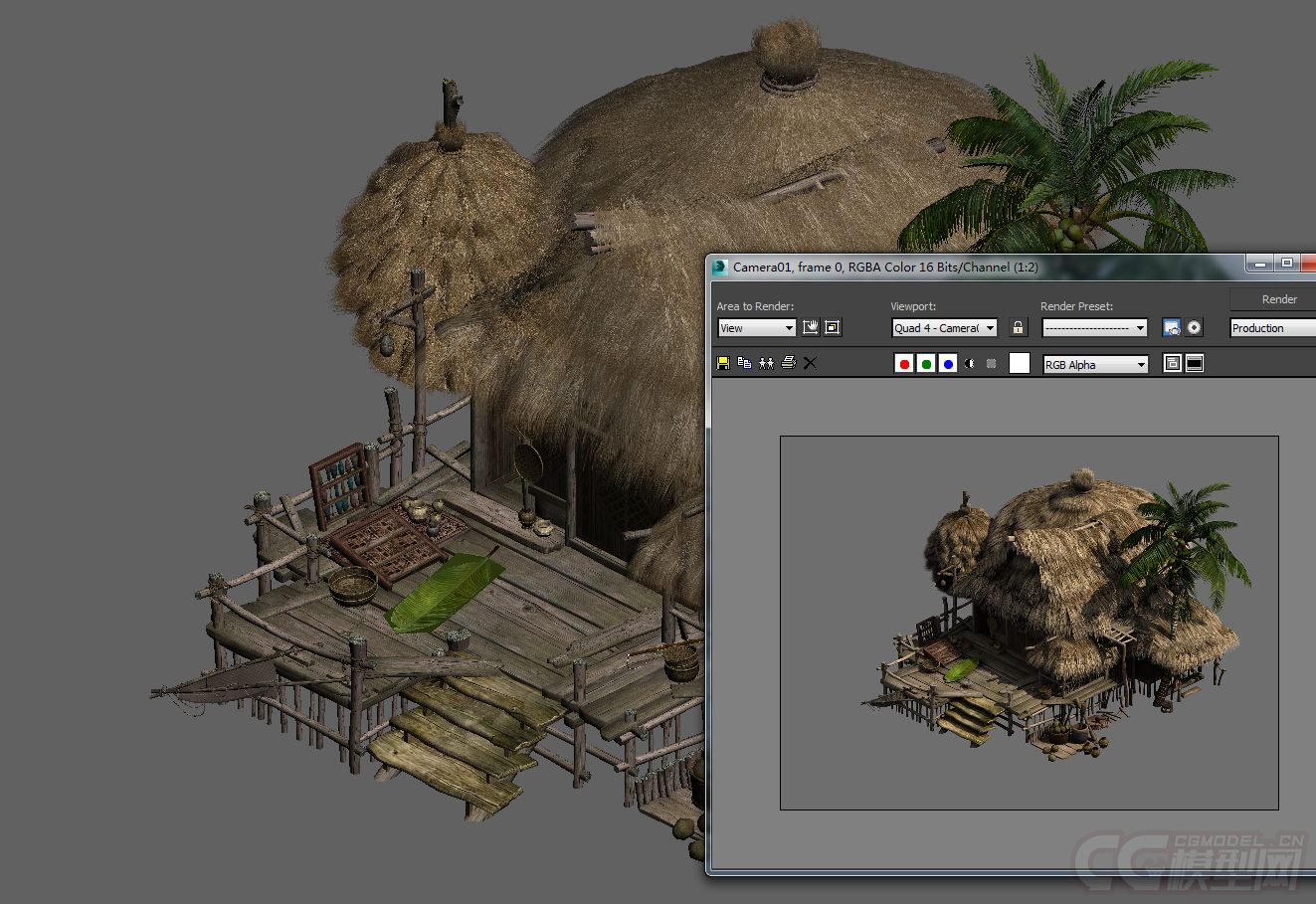Toggle UI display icon in frame window
Viewport: 1316px width, 904px height.
1195,364
